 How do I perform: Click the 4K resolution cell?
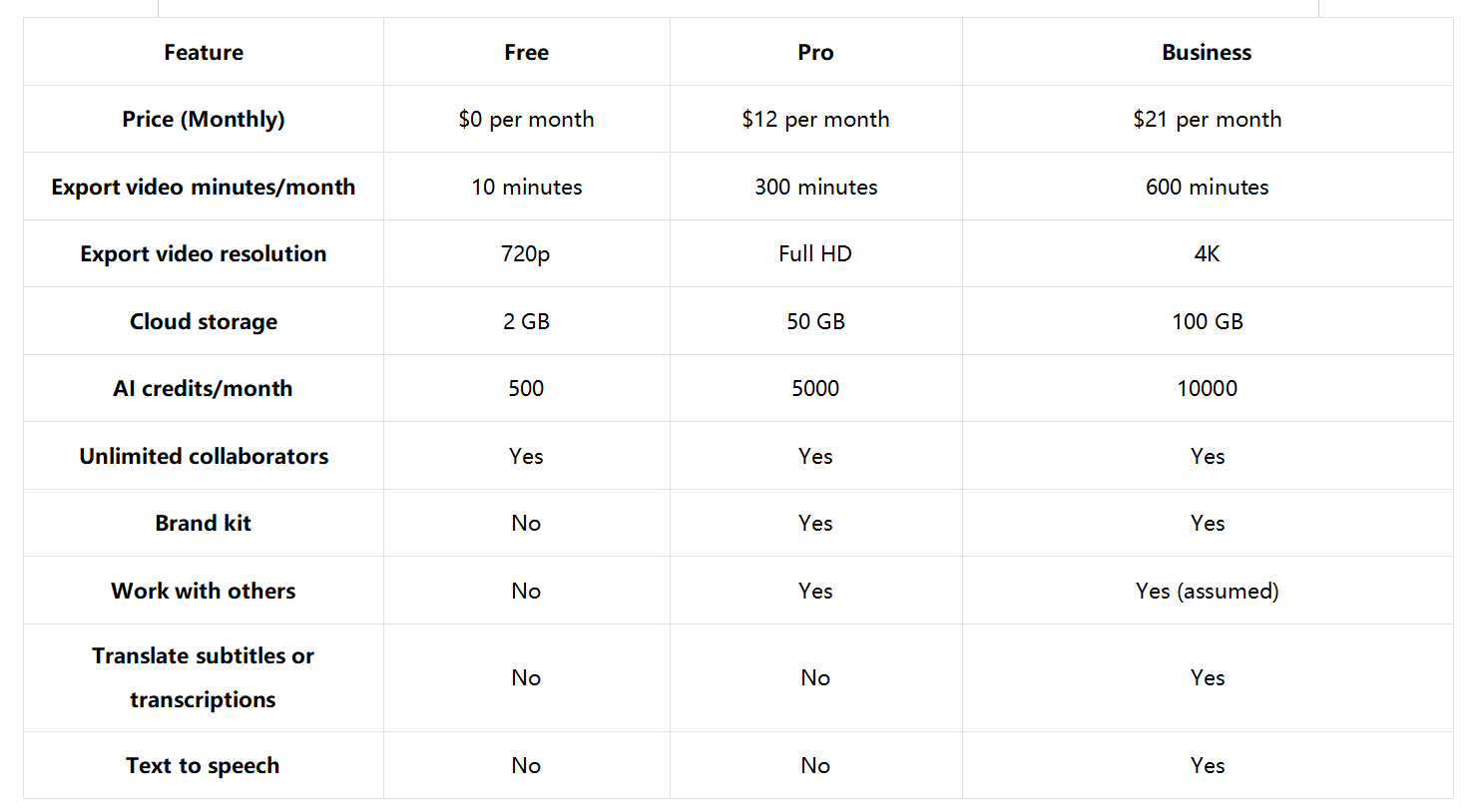point(1207,254)
